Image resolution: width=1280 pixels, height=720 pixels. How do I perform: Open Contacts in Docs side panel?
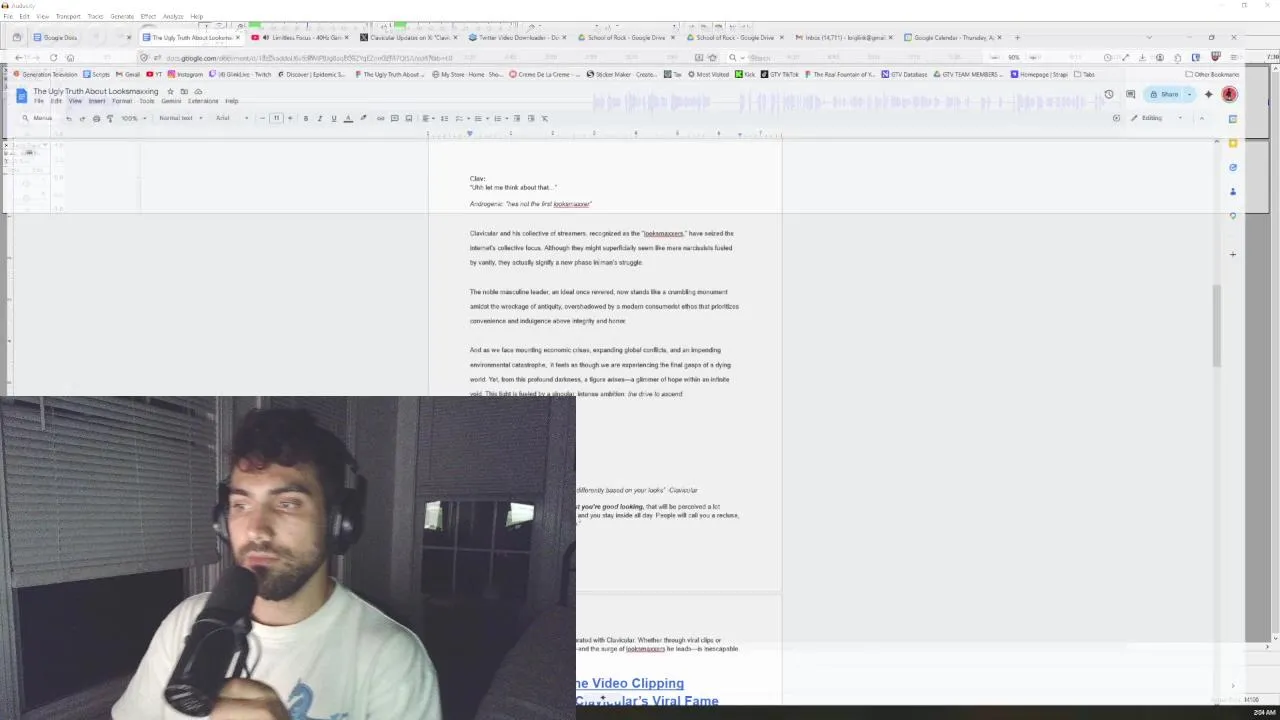(1233, 191)
